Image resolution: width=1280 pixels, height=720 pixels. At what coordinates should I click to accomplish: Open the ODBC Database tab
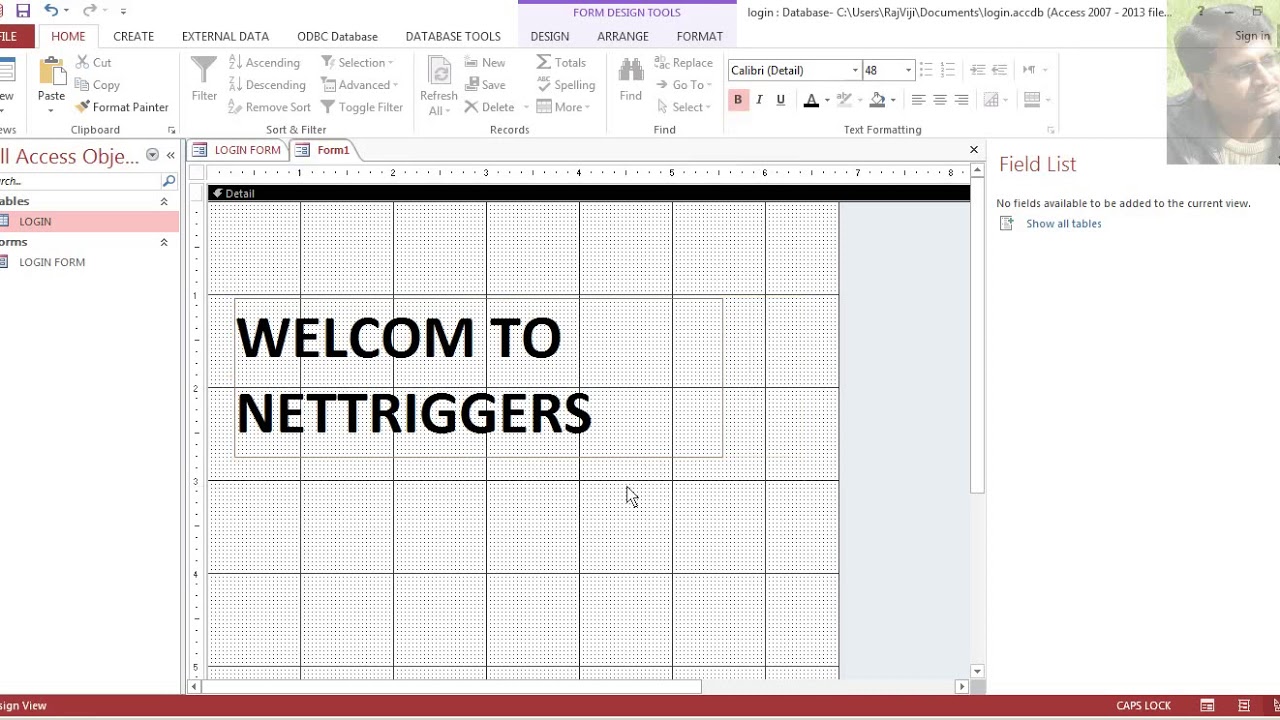(337, 36)
